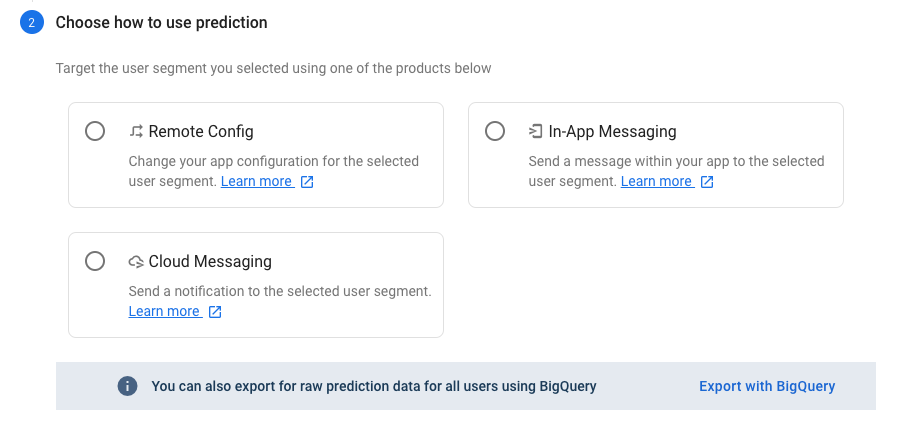This screenshot has height=434, width=899.
Task: Open external link icon under Remote Config
Action: click(307, 182)
